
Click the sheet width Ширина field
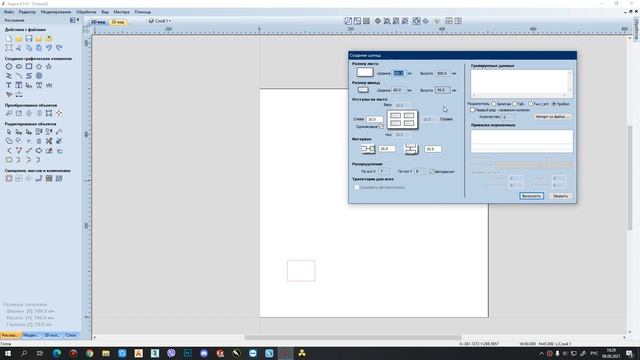click(399, 73)
